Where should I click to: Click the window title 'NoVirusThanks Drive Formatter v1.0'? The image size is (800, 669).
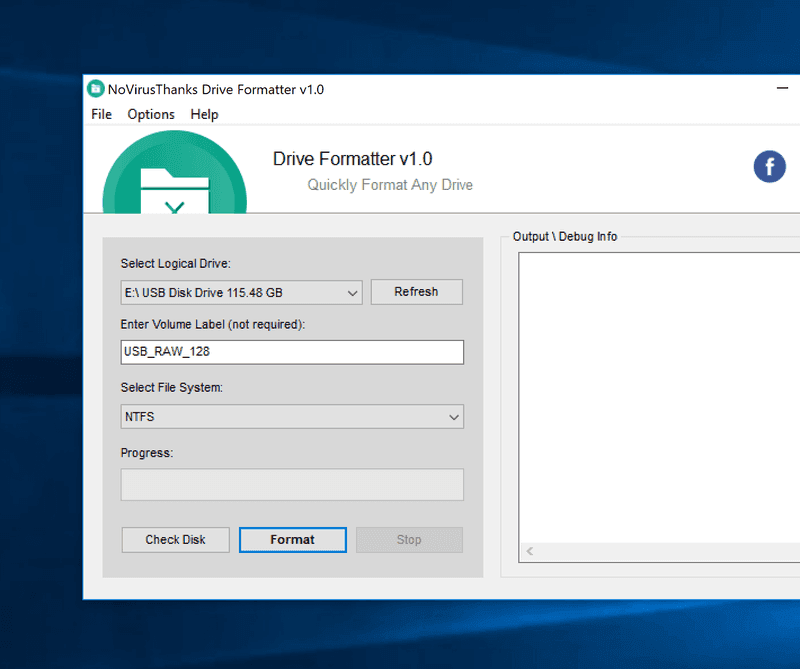tap(216, 89)
